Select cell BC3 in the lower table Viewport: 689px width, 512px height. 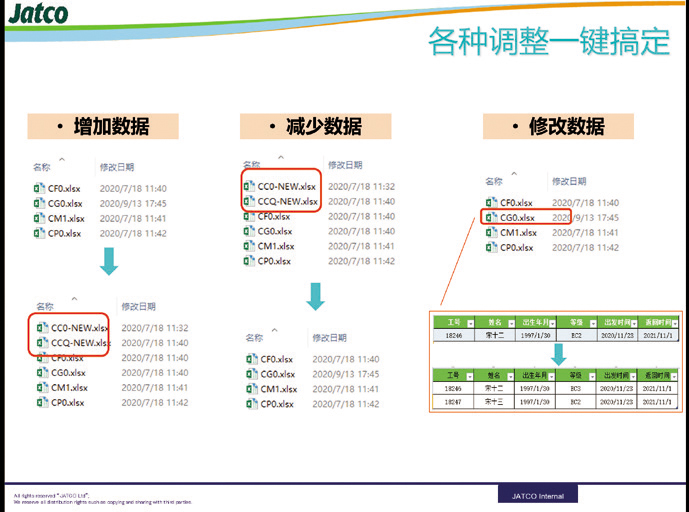tap(577, 387)
